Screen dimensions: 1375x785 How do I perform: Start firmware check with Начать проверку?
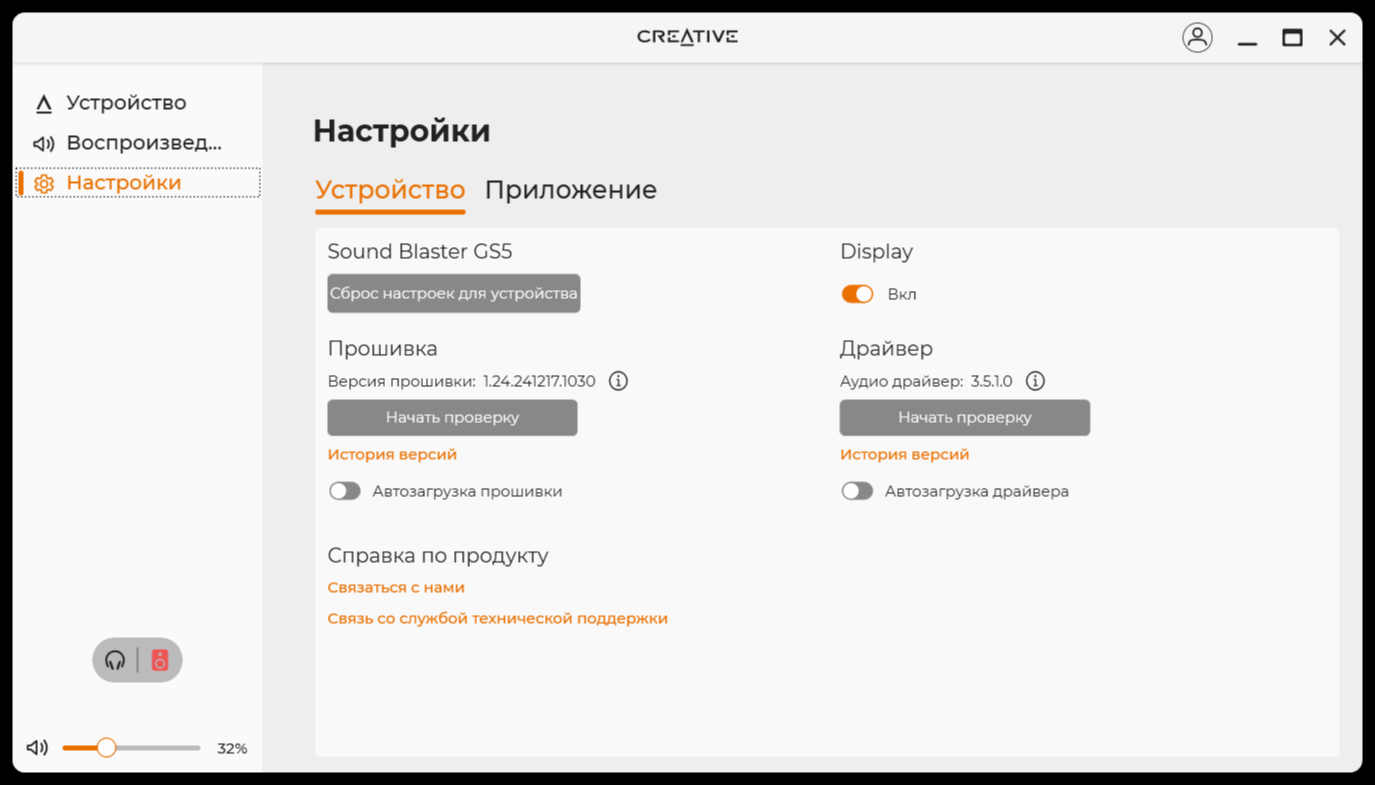click(452, 418)
